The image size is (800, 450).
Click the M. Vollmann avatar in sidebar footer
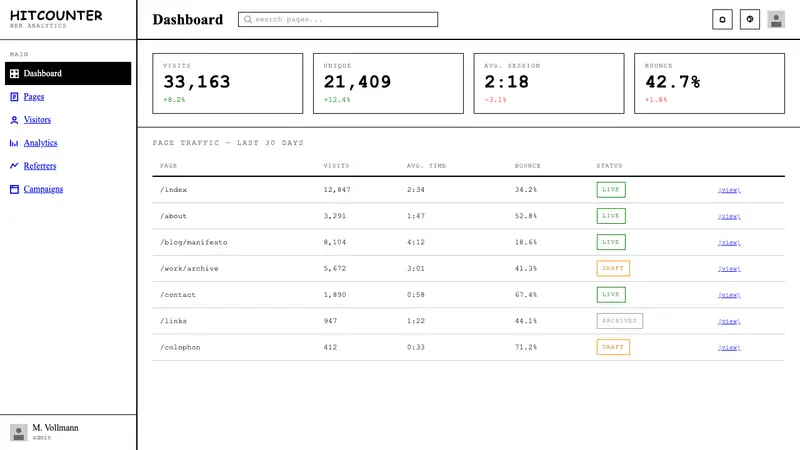(19, 433)
